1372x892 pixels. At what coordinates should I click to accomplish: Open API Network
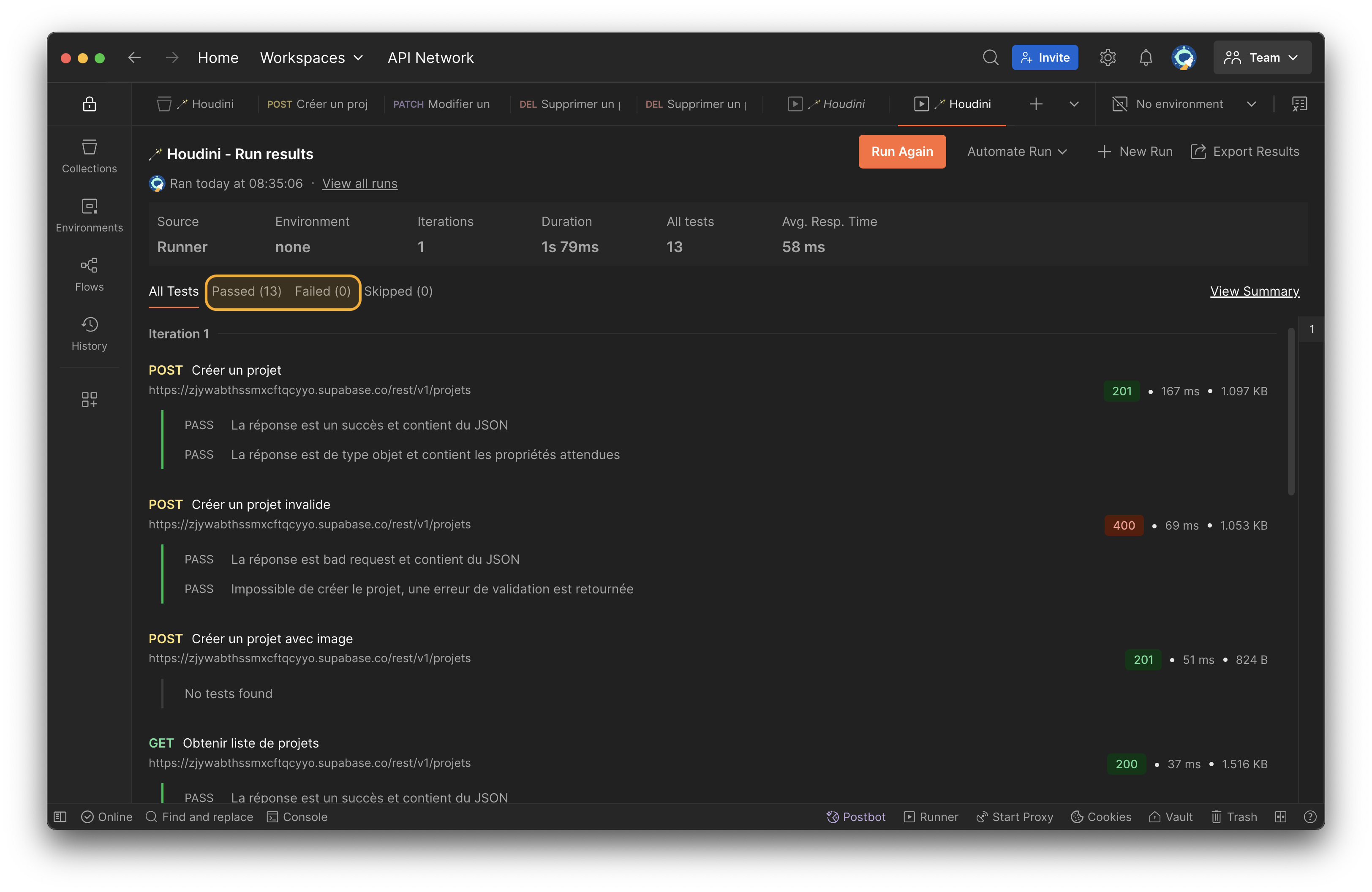(430, 57)
